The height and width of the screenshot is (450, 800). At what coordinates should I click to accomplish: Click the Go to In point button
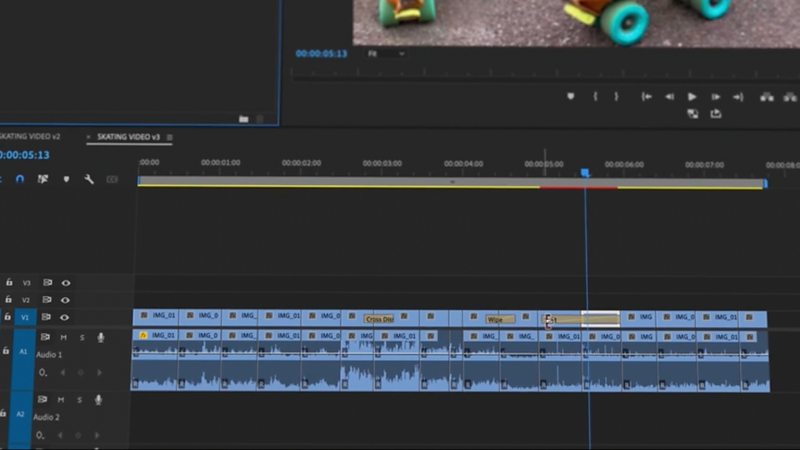click(646, 97)
